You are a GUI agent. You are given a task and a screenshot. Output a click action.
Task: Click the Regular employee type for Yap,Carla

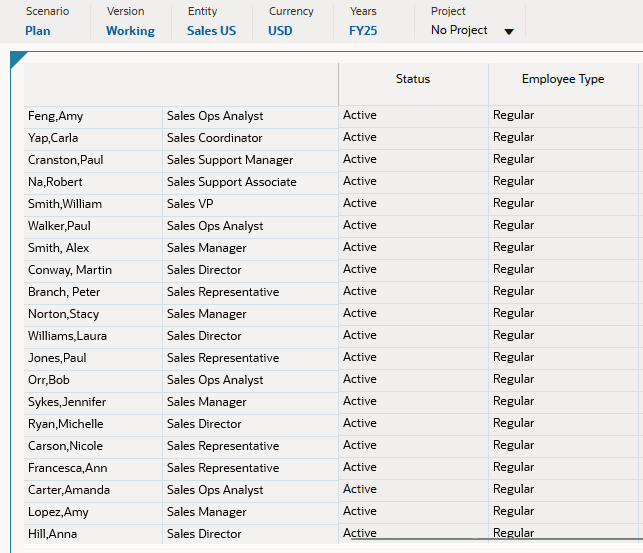pyautogui.click(x=563, y=138)
